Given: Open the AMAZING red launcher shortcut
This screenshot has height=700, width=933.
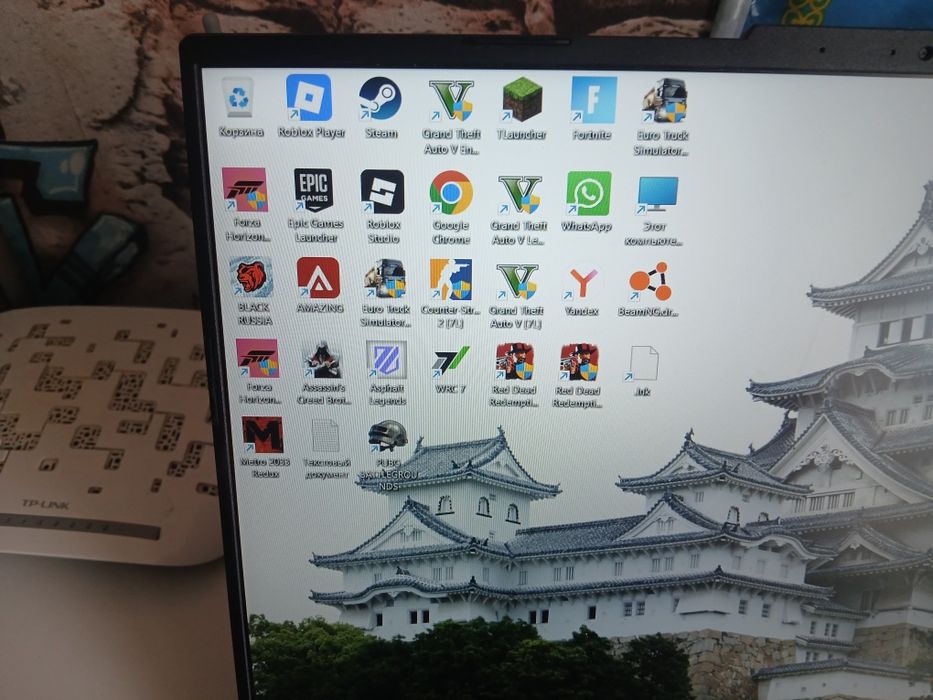Looking at the screenshot, I should click(318, 278).
